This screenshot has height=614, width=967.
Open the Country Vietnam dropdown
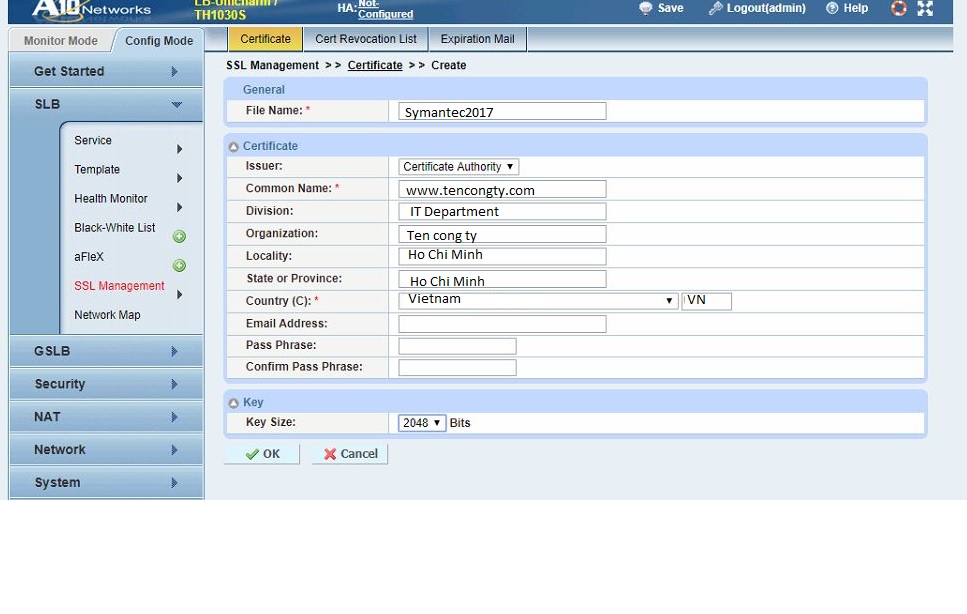538,301
